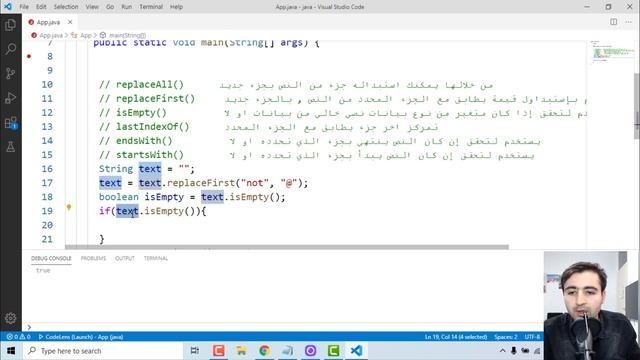Open Source Control view

click(x=11, y=73)
